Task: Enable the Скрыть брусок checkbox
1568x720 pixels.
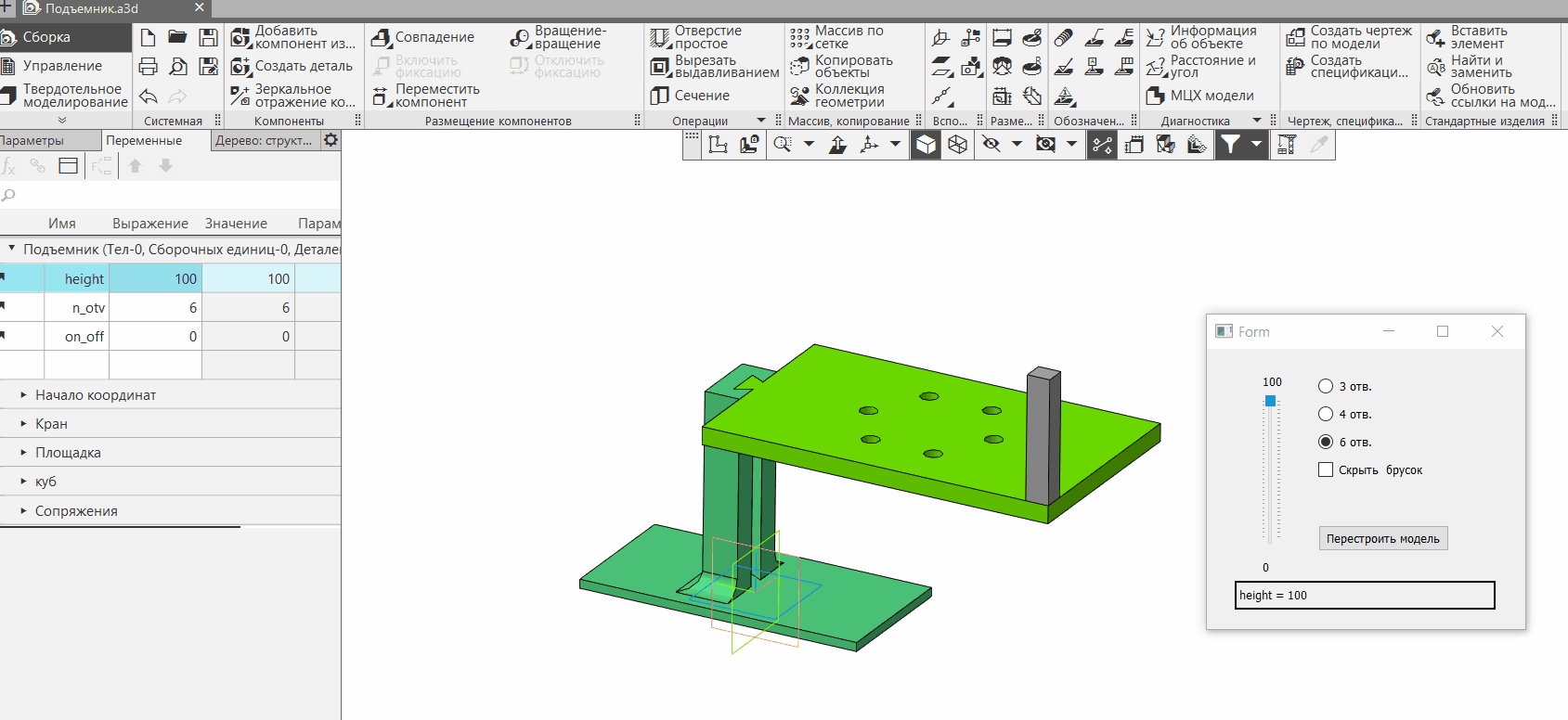Action: [1326, 470]
